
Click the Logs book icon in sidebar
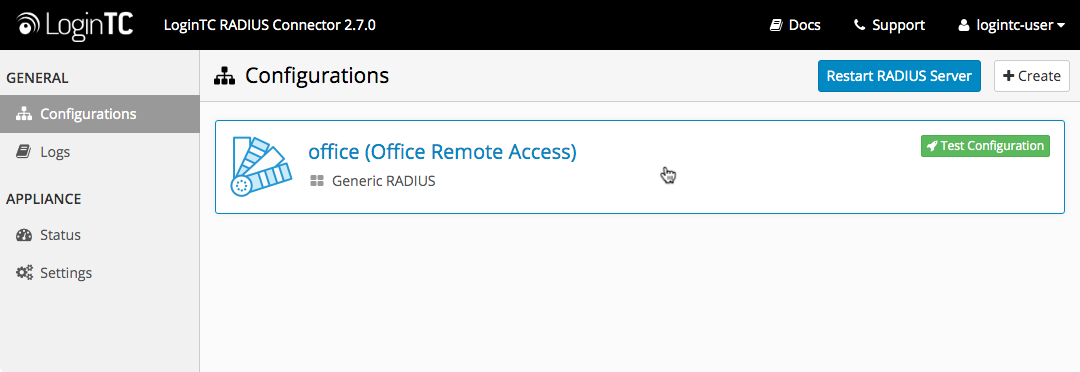tap(23, 152)
